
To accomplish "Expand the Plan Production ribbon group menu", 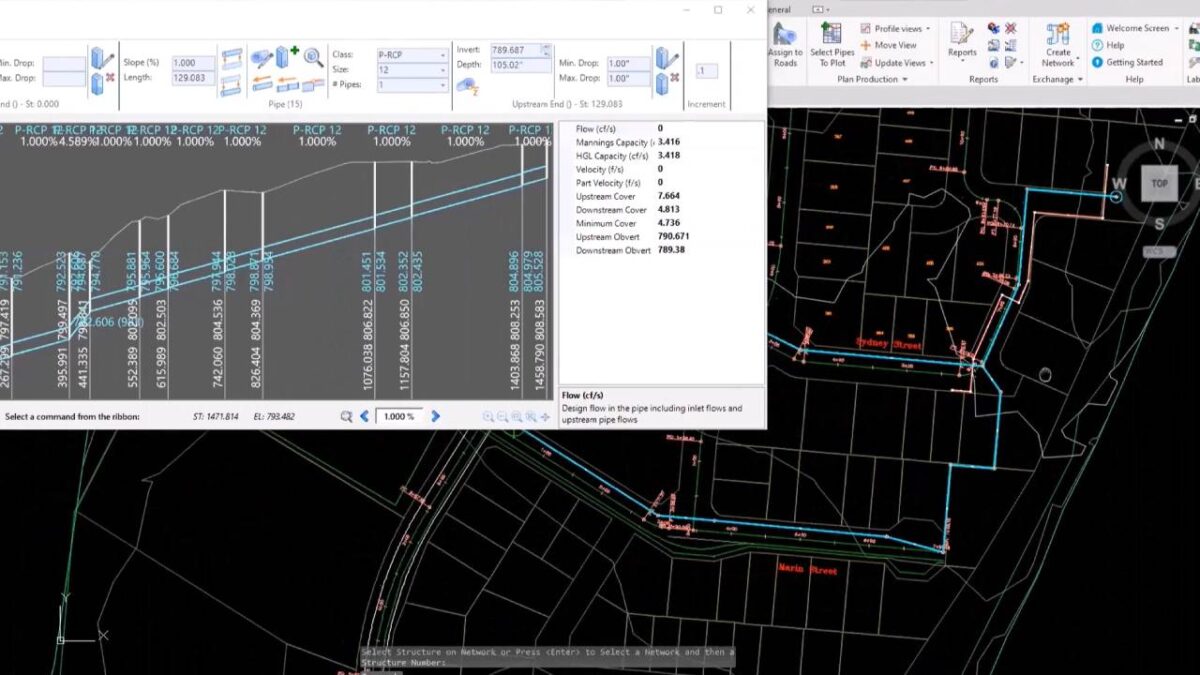I will tap(905, 79).
